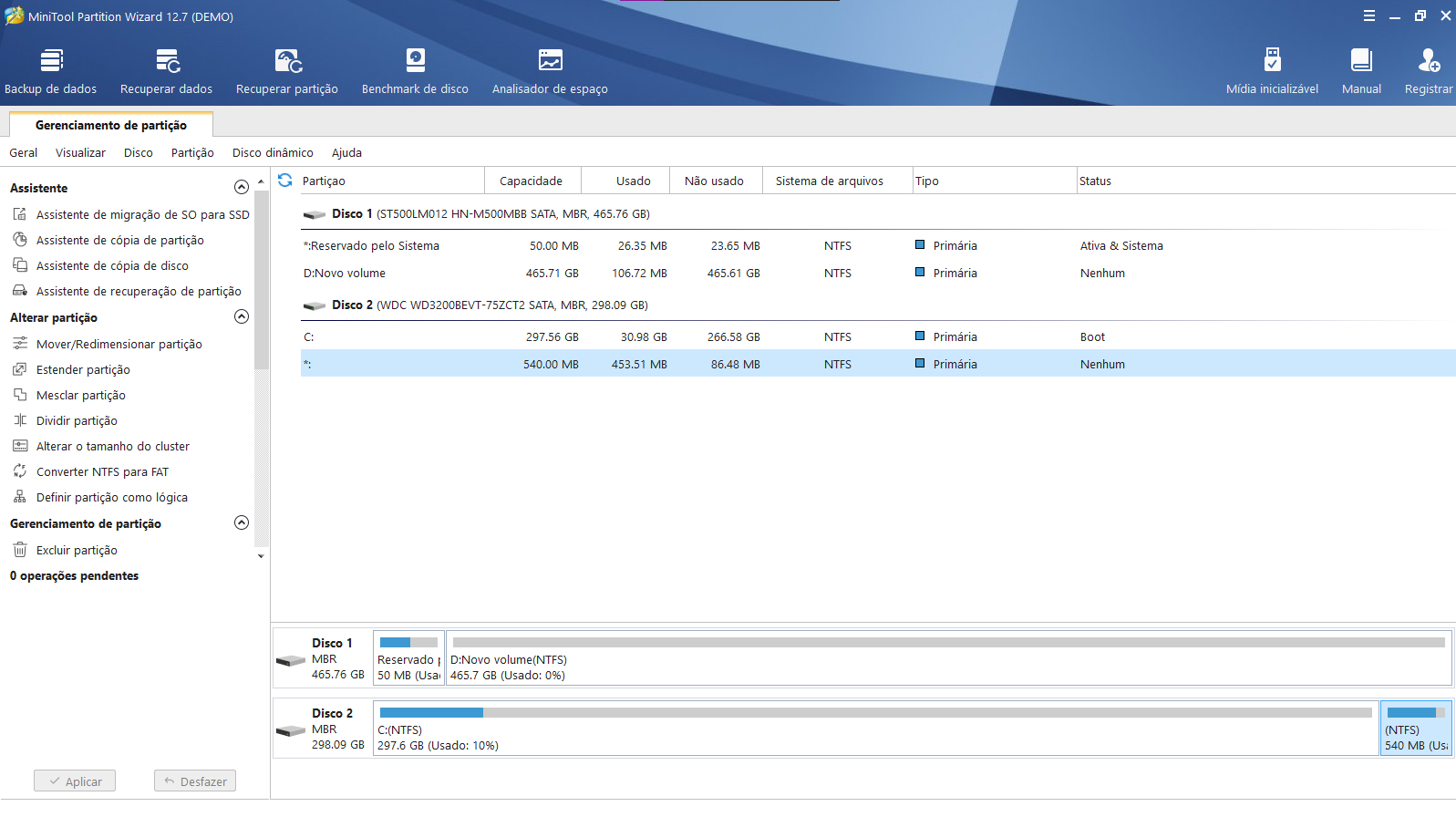The image size is (1456, 817).
Task: Click Assistente de cópia de partição icon
Action: (20, 240)
